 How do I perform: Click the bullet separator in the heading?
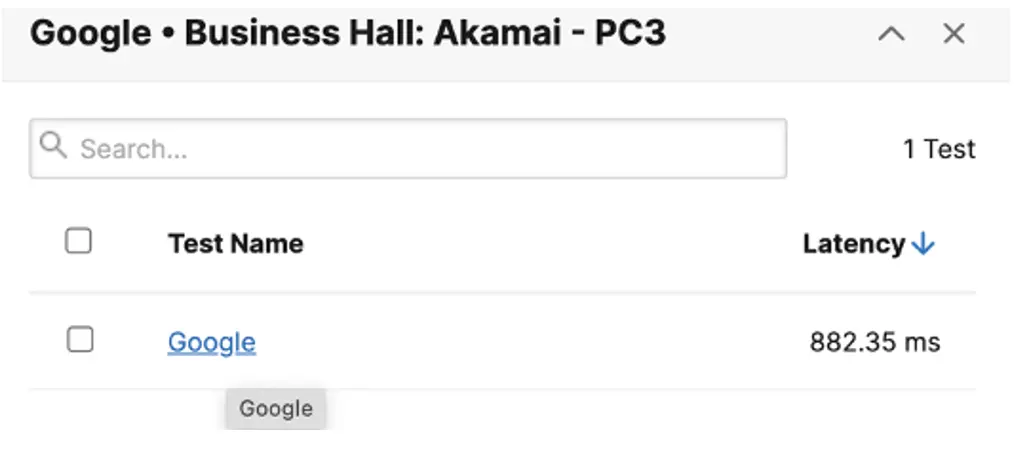pos(169,35)
